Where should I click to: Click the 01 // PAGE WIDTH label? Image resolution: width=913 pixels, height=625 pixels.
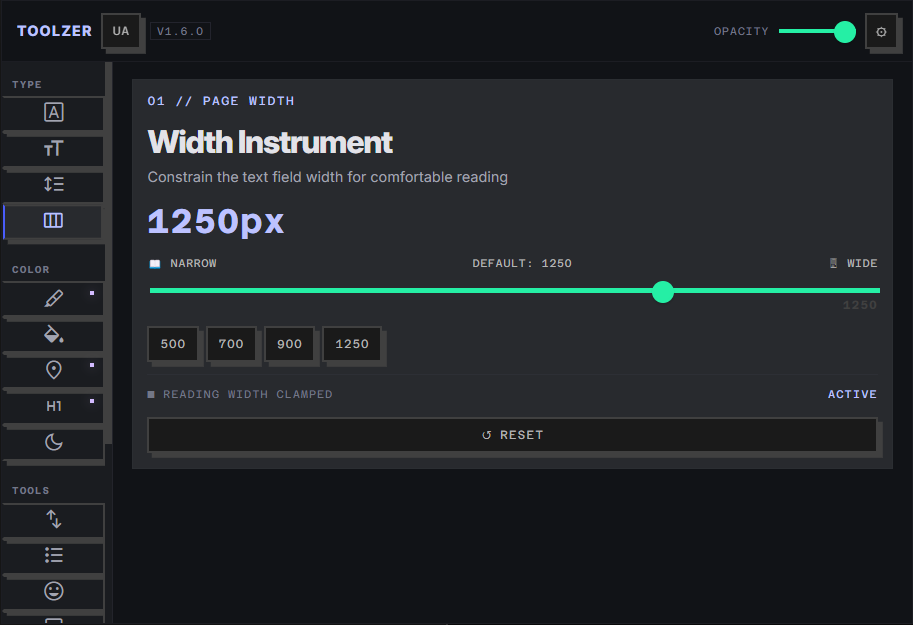[221, 101]
